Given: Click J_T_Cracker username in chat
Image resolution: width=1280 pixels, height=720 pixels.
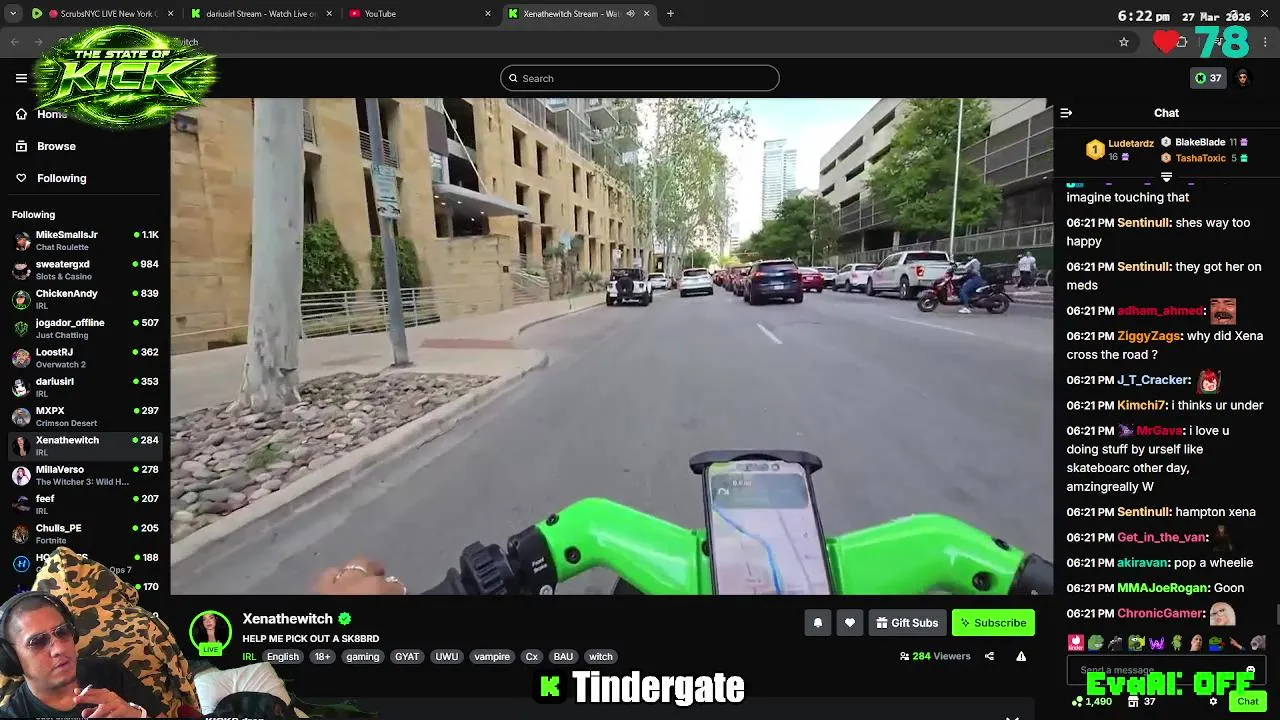Looking at the screenshot, I should [x=1153, y=380].
